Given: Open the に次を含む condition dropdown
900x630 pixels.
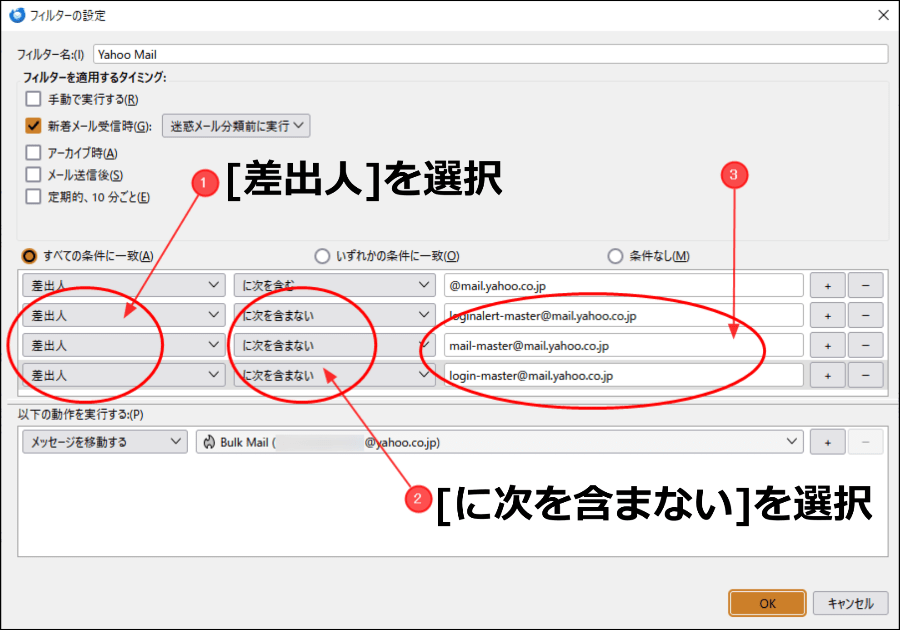Looking at the screenshot, I should pyautogui.click(x=335, y=285).
